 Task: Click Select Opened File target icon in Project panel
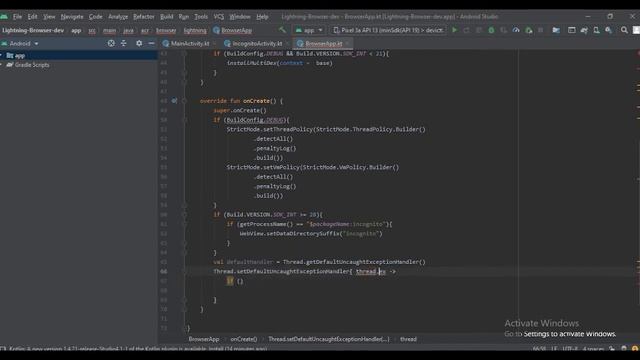111,43
